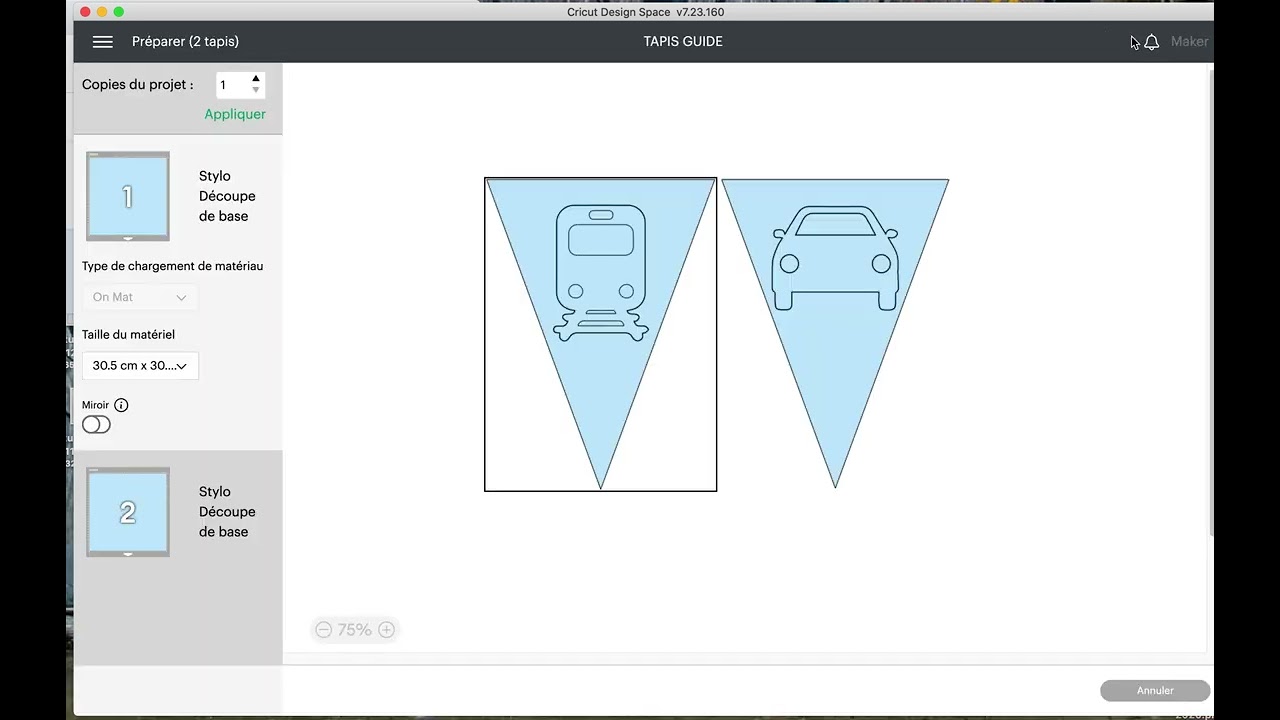This screenshot has width=1280, height=720.
Task: Open the material size dropdown
Action: (140, 366)
